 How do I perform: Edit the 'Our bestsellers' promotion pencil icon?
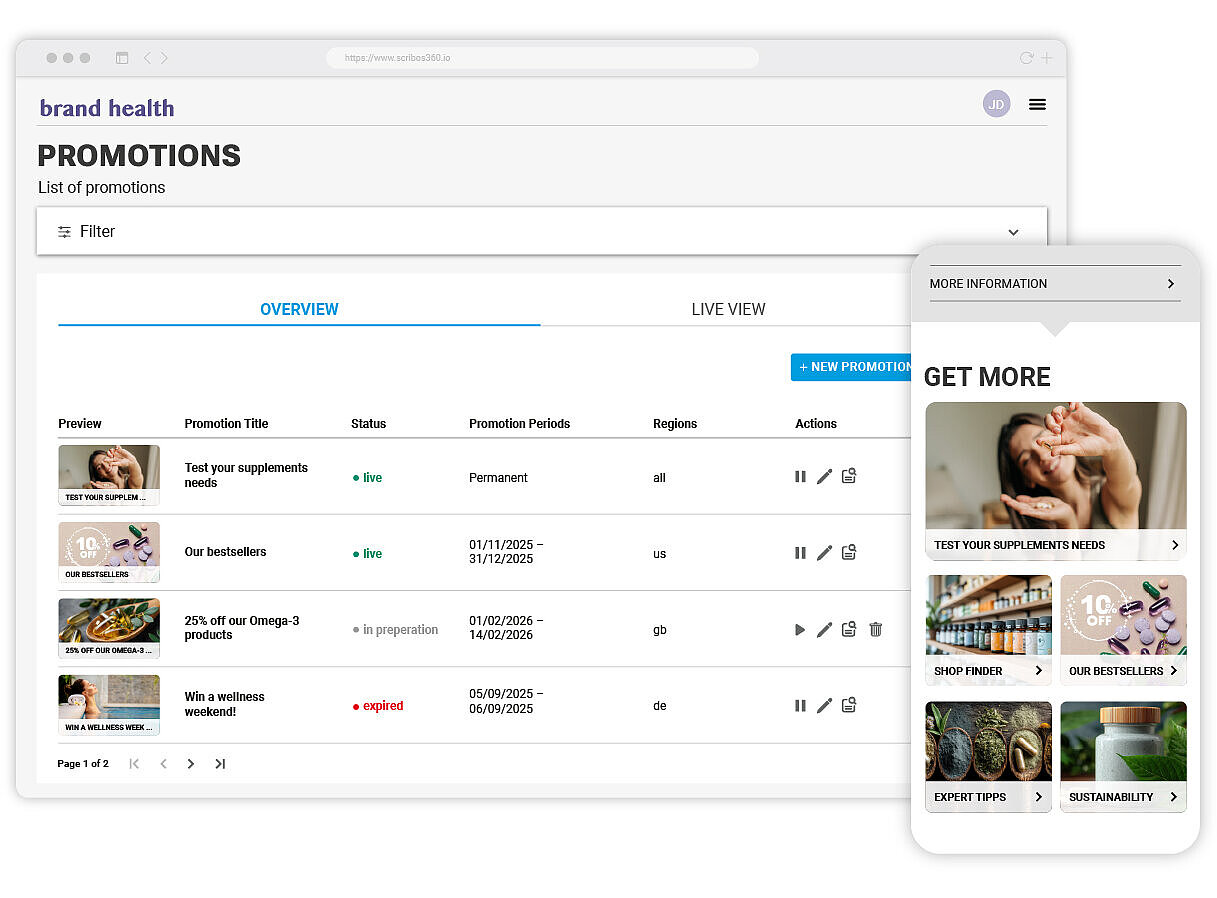824,553
